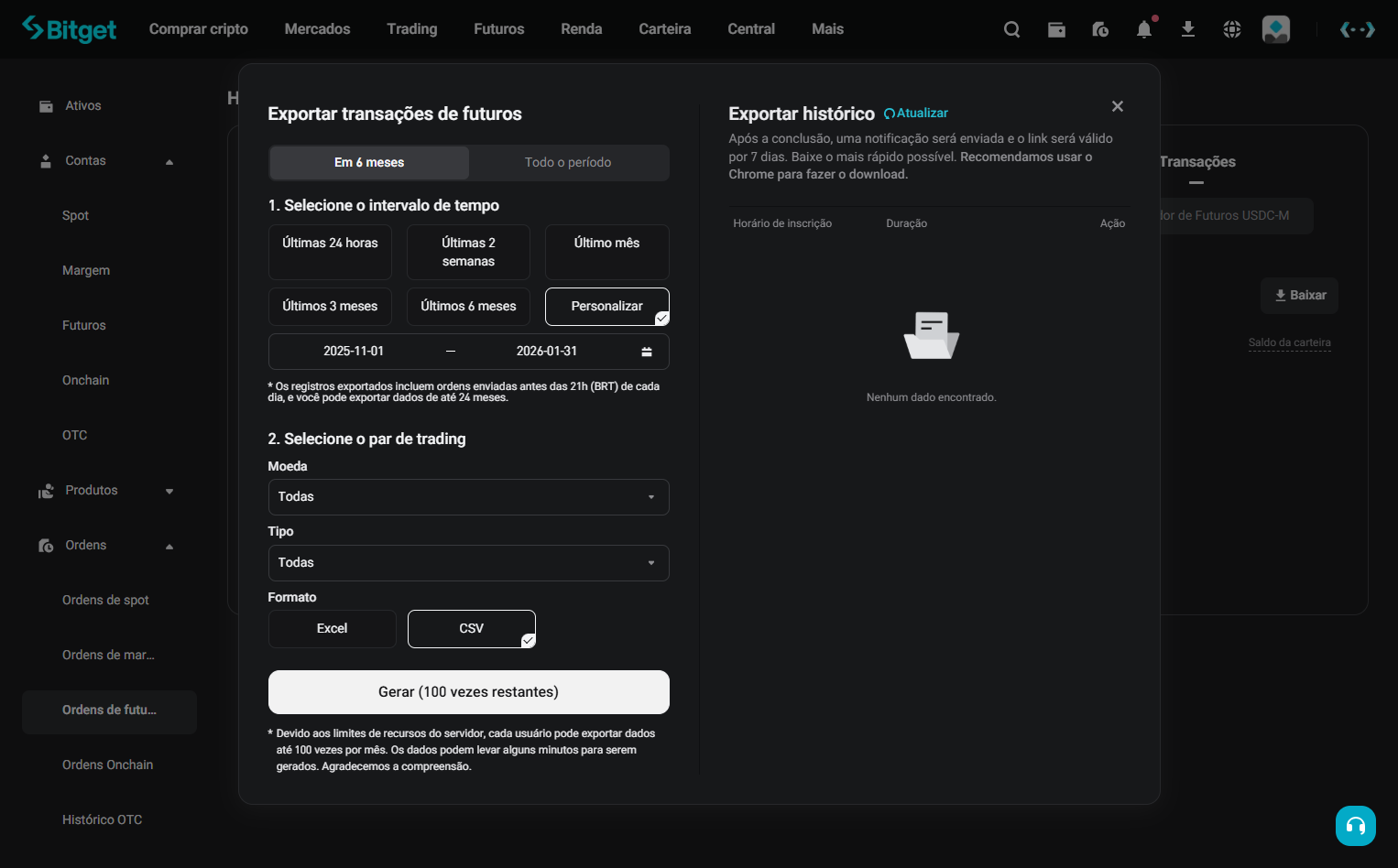Collapse the Contas section arrow

point(169,161)
